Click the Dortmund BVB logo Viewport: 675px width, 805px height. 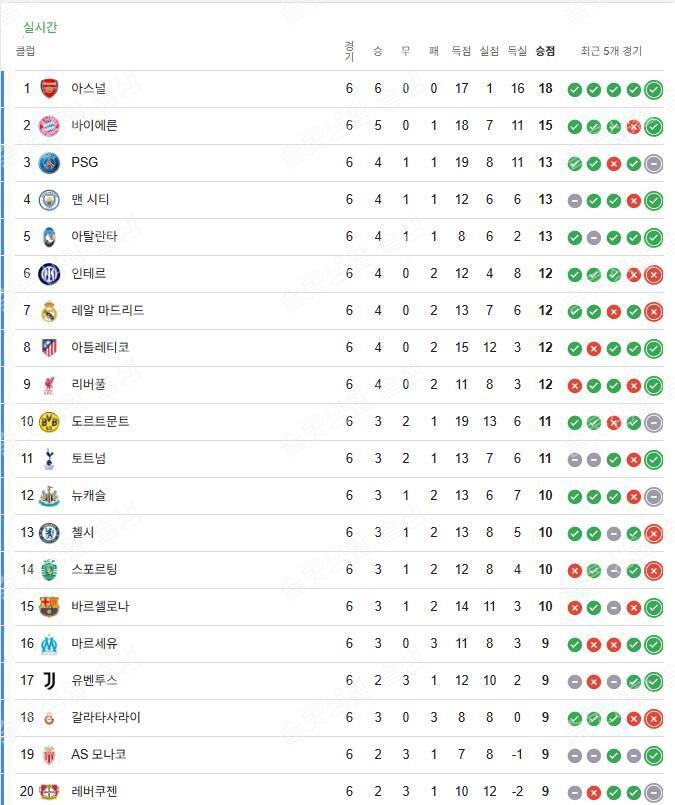(49, 422)
